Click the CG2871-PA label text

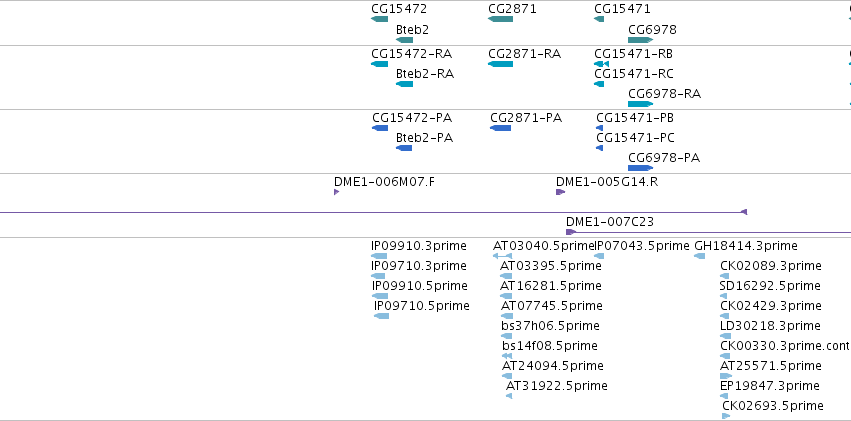click(x=526, y=118)
